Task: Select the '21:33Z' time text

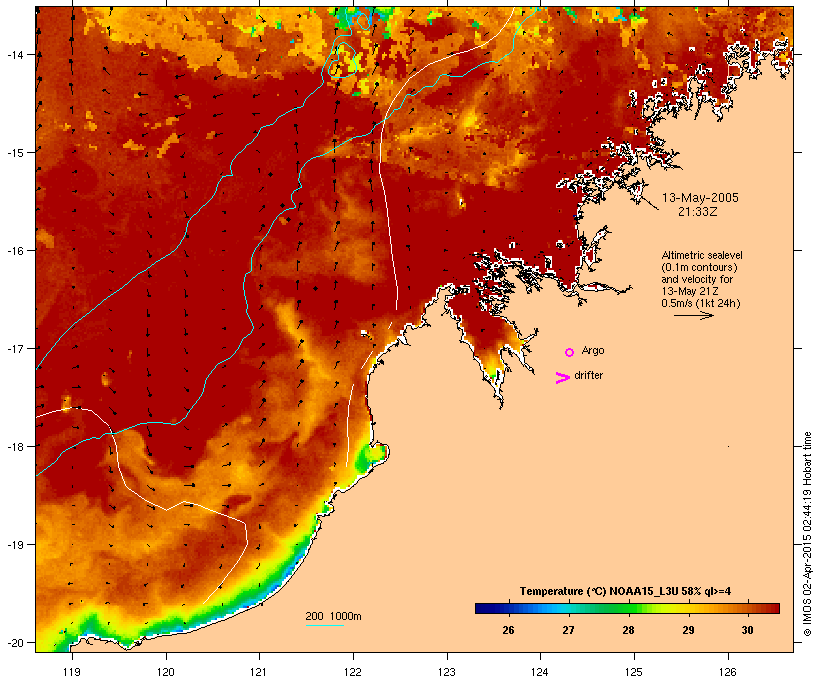Action: tap(698, 212)
